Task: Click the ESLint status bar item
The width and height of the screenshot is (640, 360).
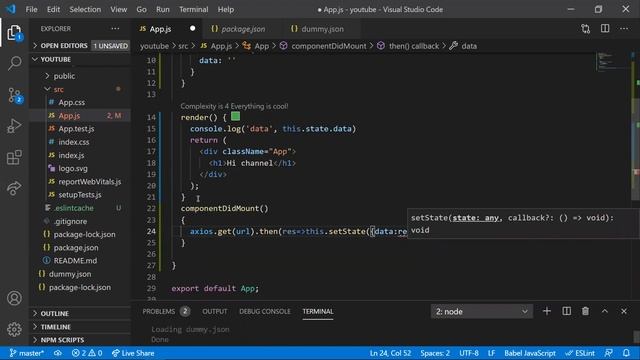Action: point(580,353)
